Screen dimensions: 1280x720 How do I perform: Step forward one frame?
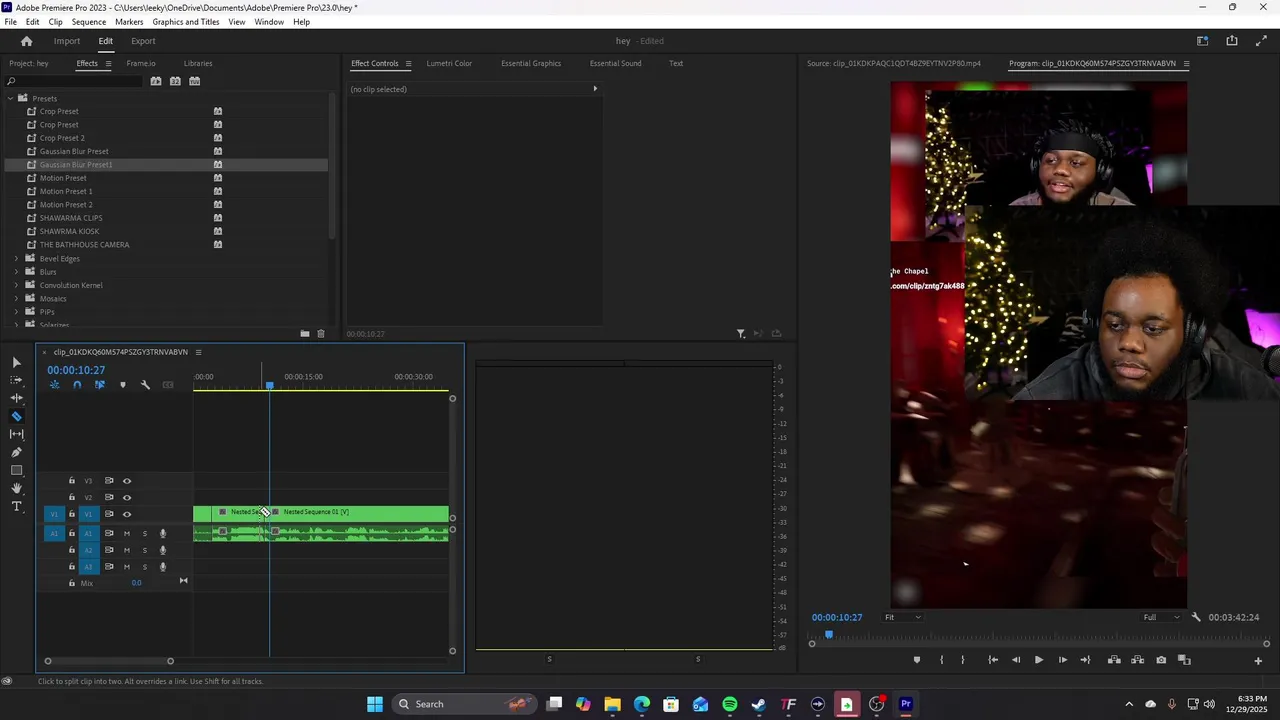(x=1062, y=660)
